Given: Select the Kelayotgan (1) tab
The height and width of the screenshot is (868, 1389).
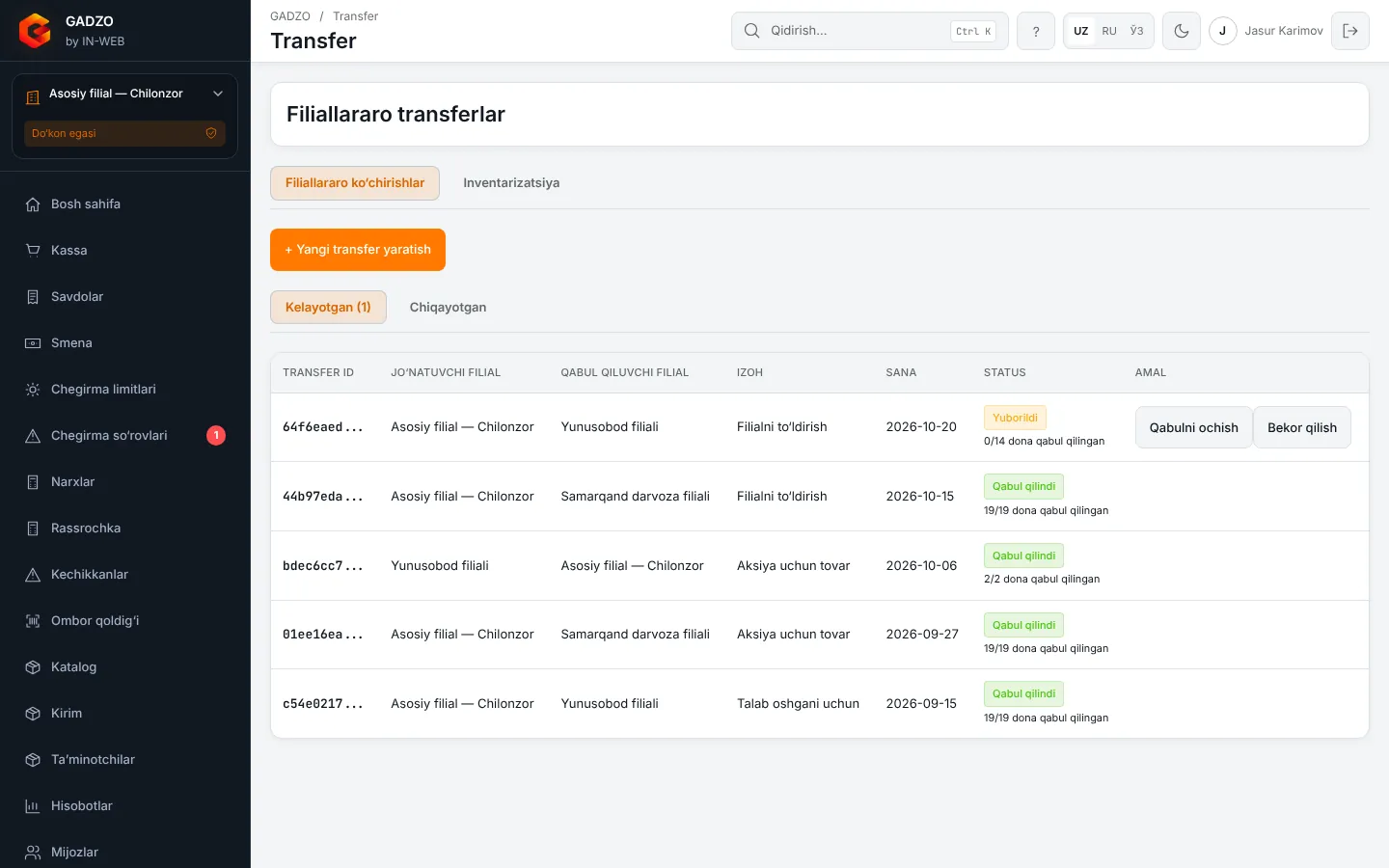Looking at the screenshot, I should point(328,308).
